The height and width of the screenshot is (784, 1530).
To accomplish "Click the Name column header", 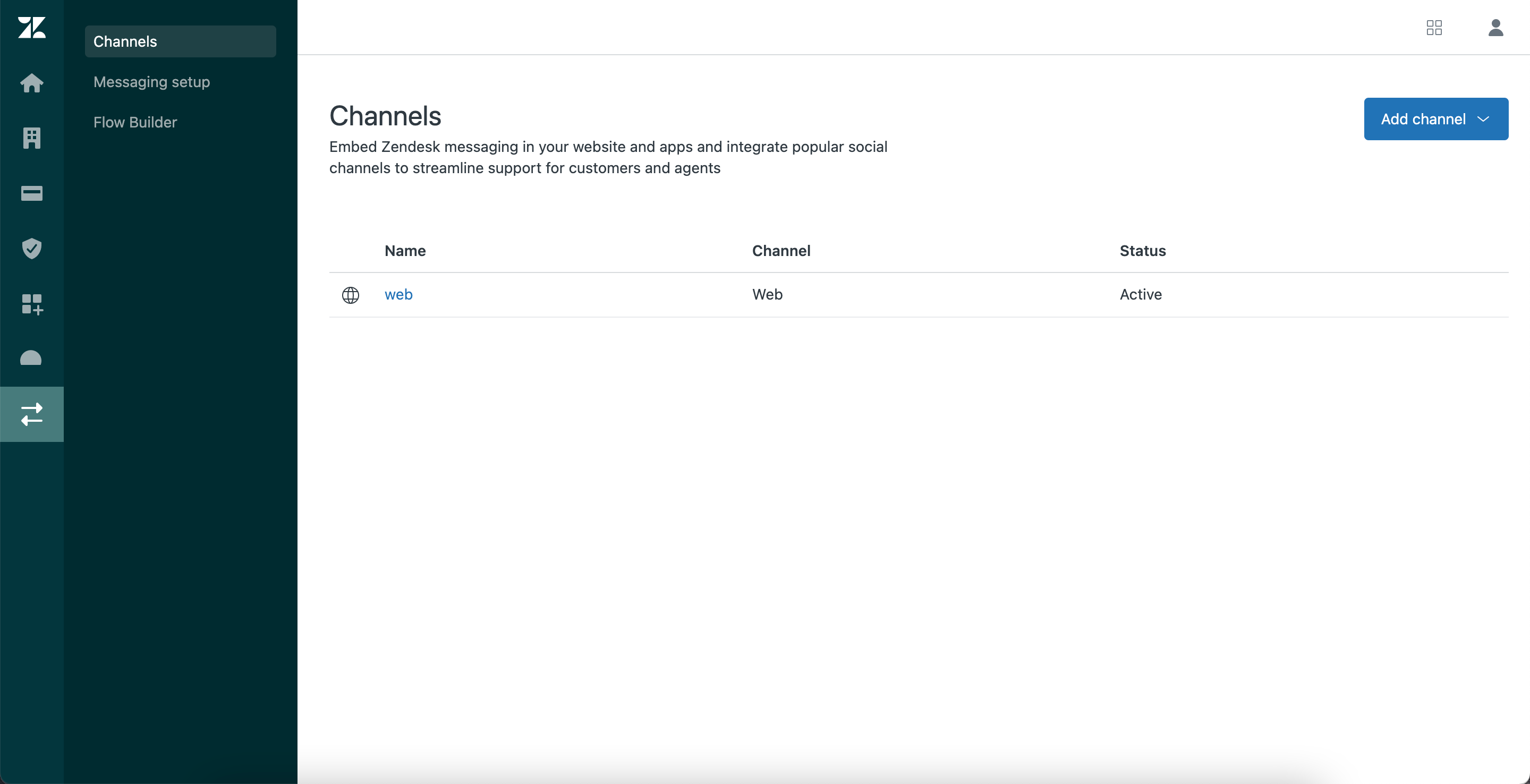I will (x=405, y=251).
